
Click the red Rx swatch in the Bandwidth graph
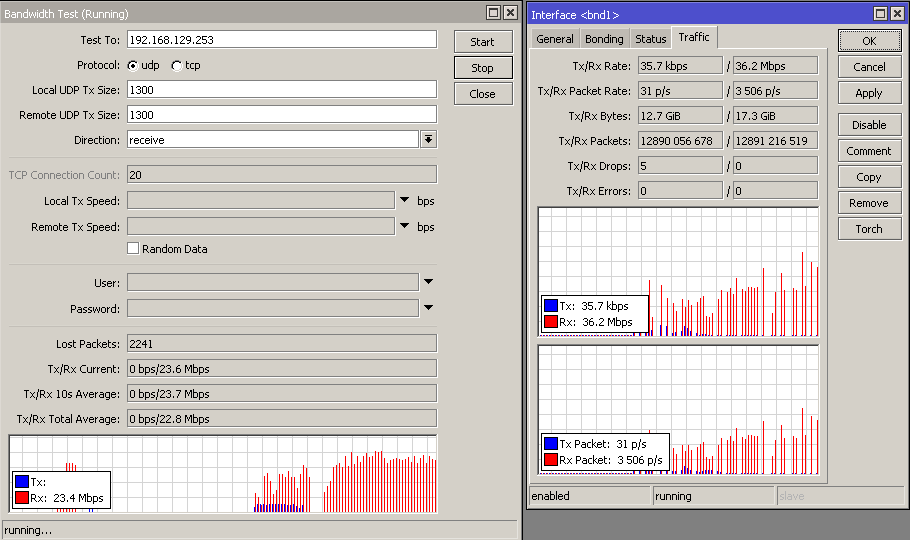pos(22,498)
